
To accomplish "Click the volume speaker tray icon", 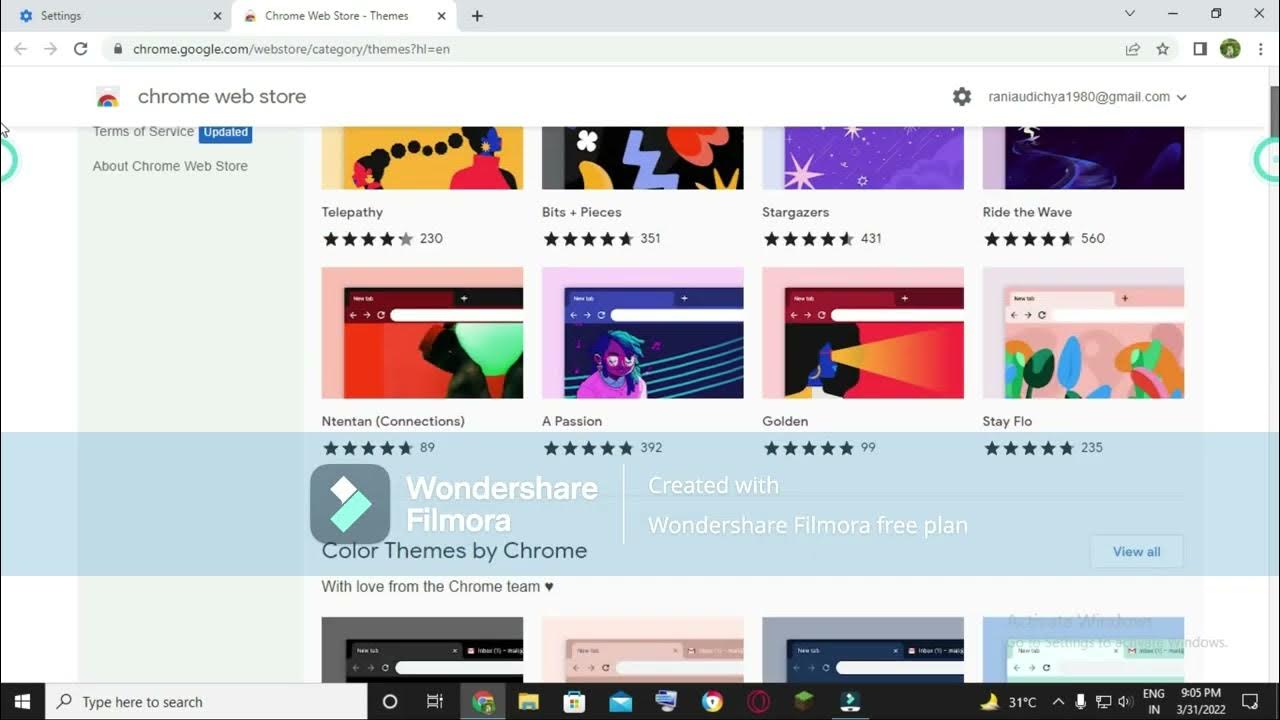I will pyautogui.click(x=1125, y=701).
